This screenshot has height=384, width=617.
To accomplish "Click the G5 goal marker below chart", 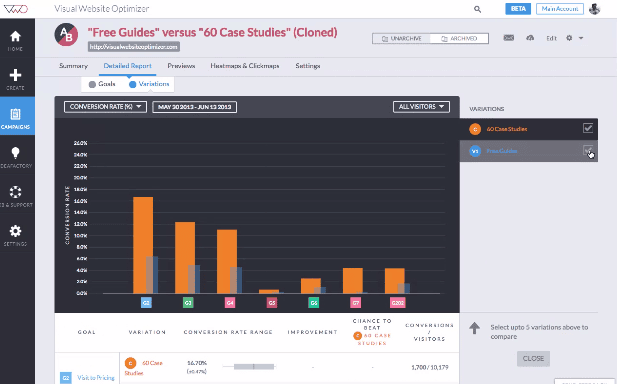I will (x=272, y=303).
